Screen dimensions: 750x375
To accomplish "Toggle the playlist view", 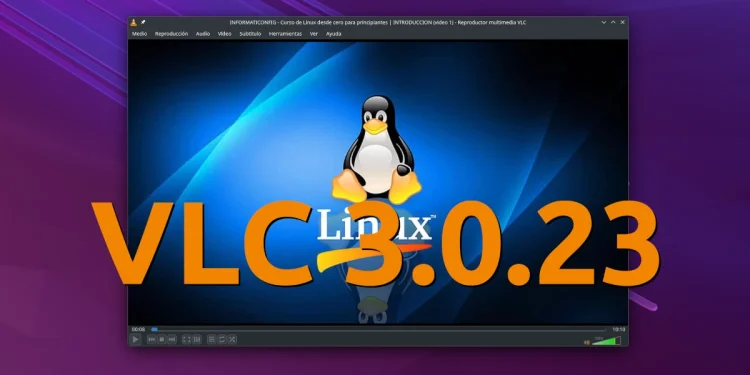I will [212, 339].
